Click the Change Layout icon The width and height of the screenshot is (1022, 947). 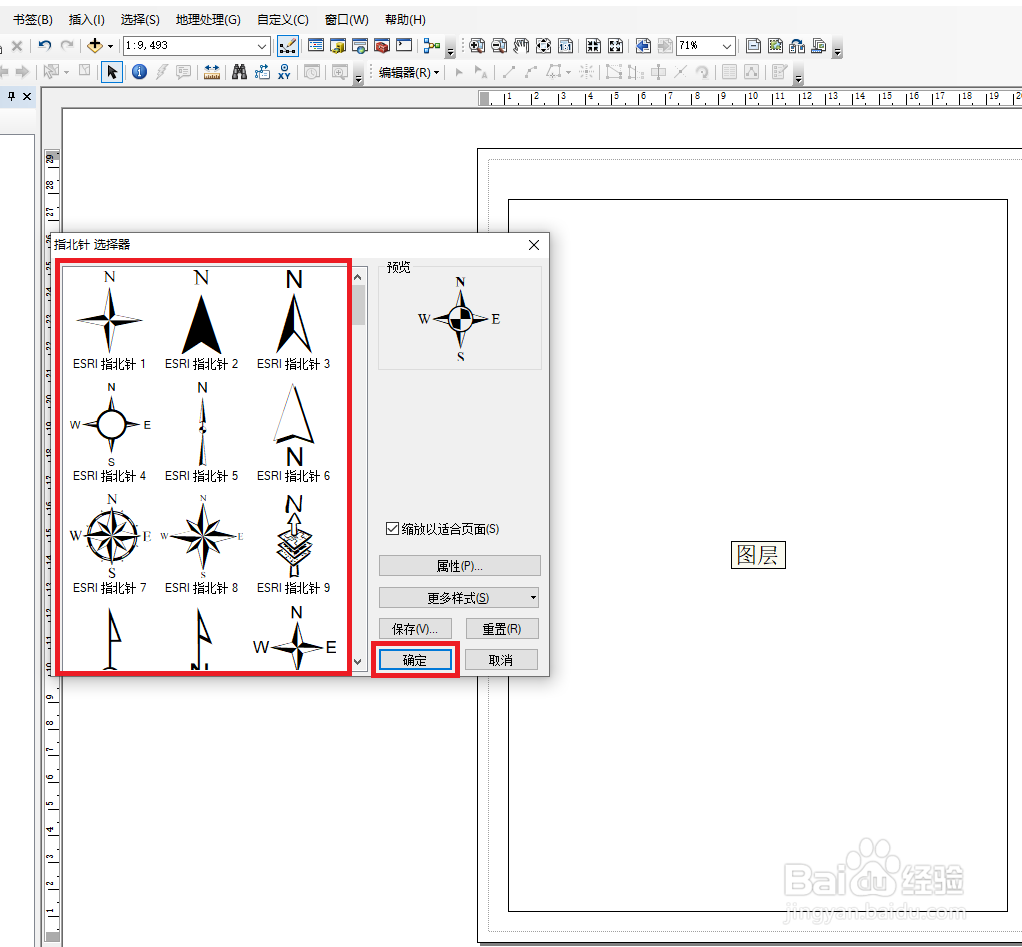point(796,46)
